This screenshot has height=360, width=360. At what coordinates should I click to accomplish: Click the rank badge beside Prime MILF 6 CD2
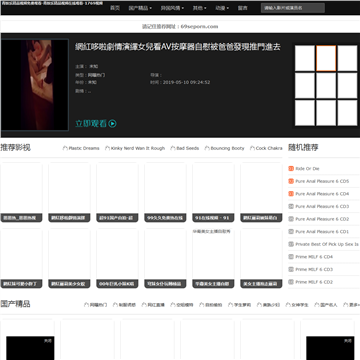click(291, 282)
